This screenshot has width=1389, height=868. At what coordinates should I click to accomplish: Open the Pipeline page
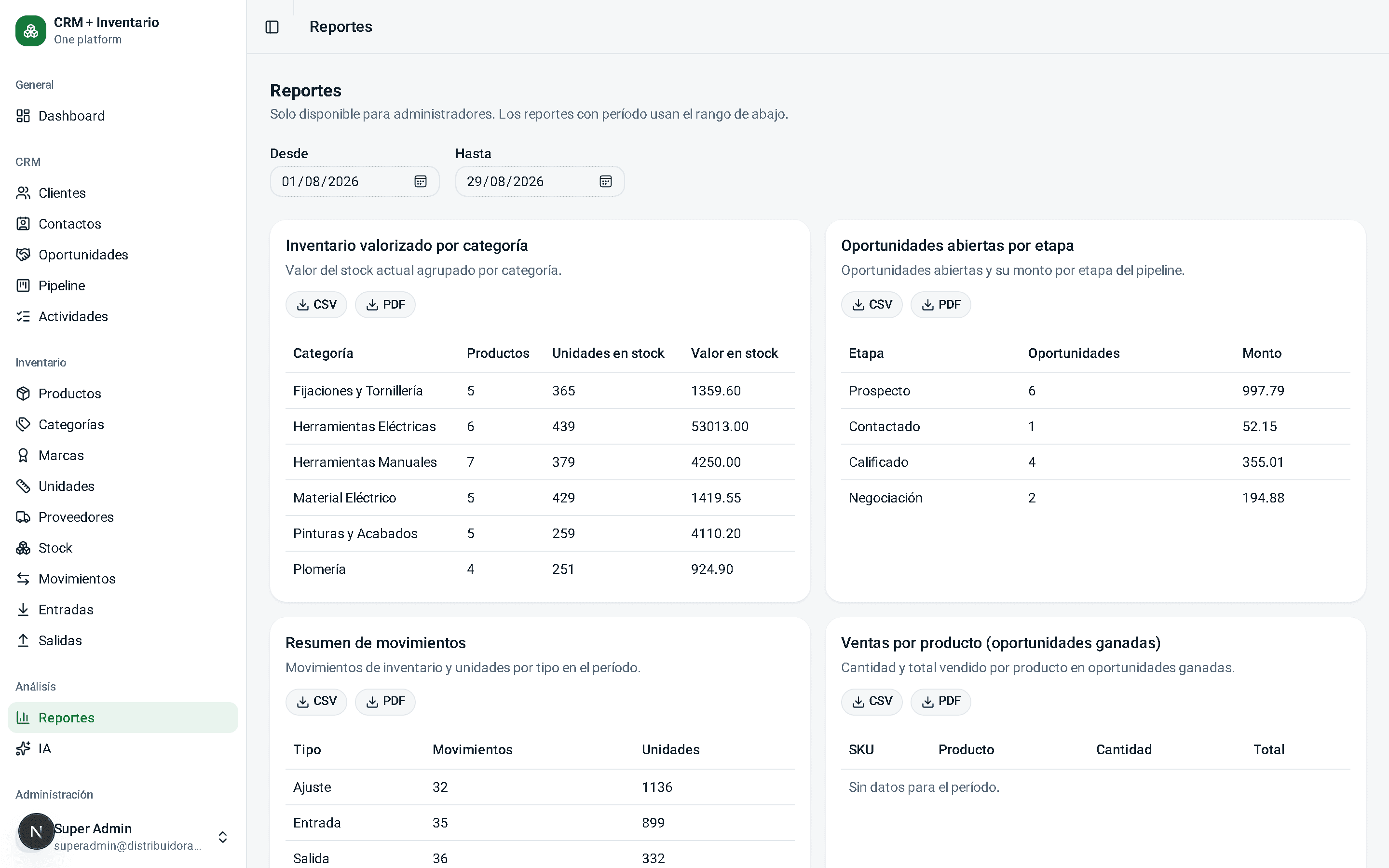[x=123, y=286]
